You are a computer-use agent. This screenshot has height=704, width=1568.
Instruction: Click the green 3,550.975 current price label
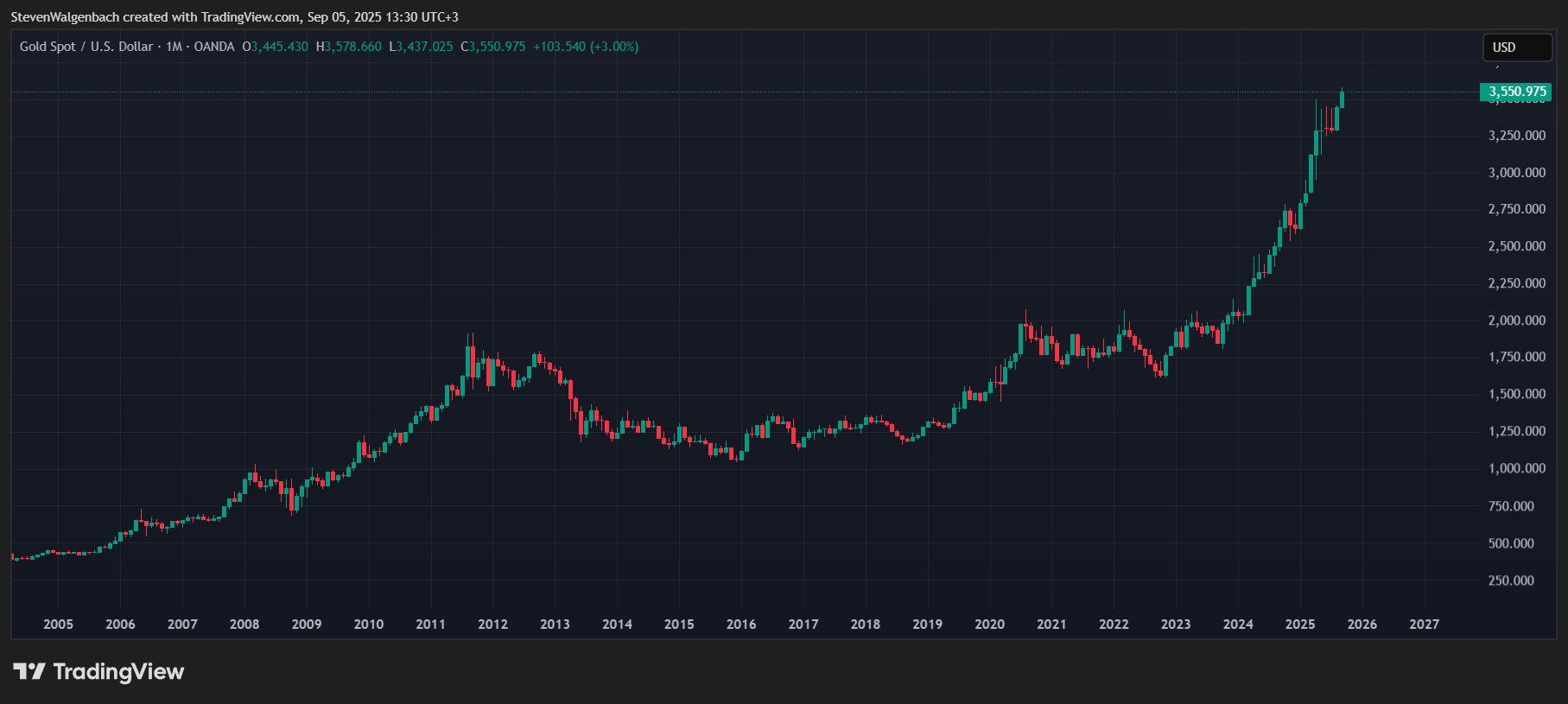pos(1516,92)
